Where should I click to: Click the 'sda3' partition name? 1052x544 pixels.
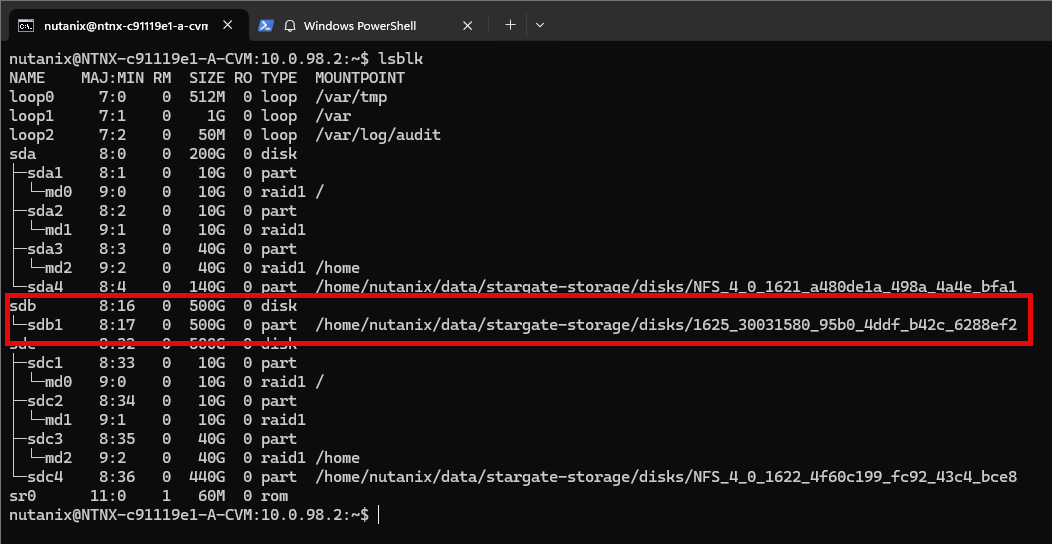44,249
